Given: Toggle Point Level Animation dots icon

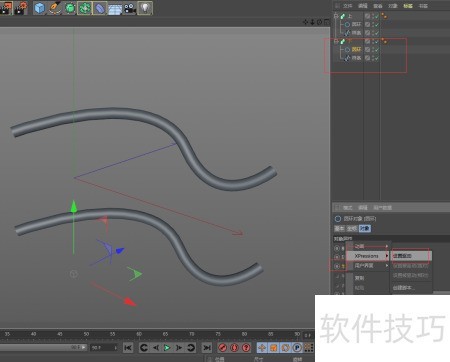Looking at the screenshot, I should pyautogui.click(x=308, y=348).
